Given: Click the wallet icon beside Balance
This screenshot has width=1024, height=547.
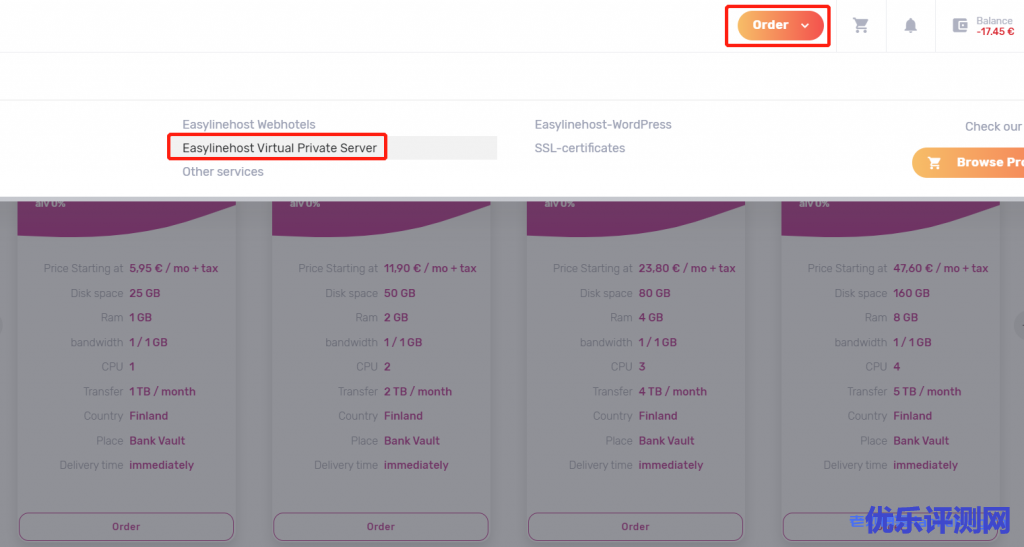Looking at the screenshot, I should [960, 26].
